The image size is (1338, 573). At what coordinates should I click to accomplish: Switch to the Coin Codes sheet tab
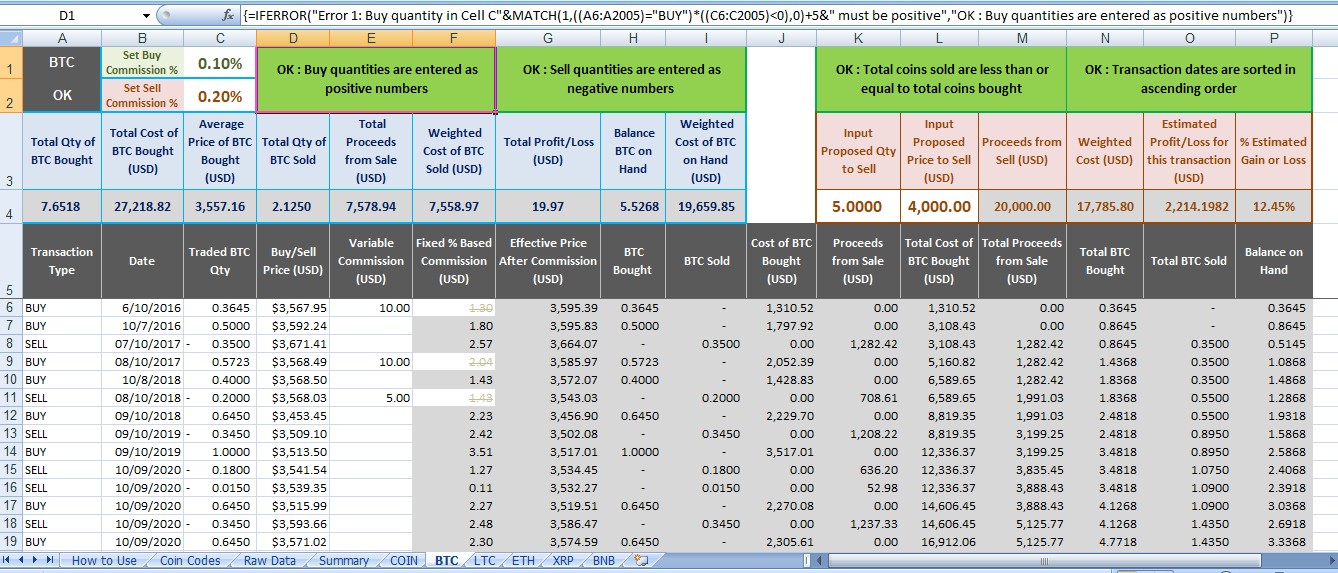[x=190, y=561]
